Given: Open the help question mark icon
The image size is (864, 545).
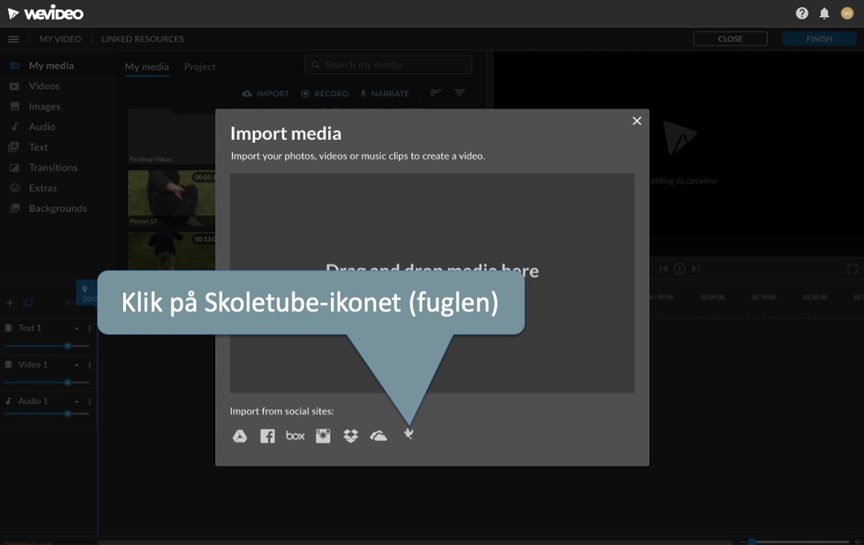Looking at the screenshot, I should tap(802, 13).
